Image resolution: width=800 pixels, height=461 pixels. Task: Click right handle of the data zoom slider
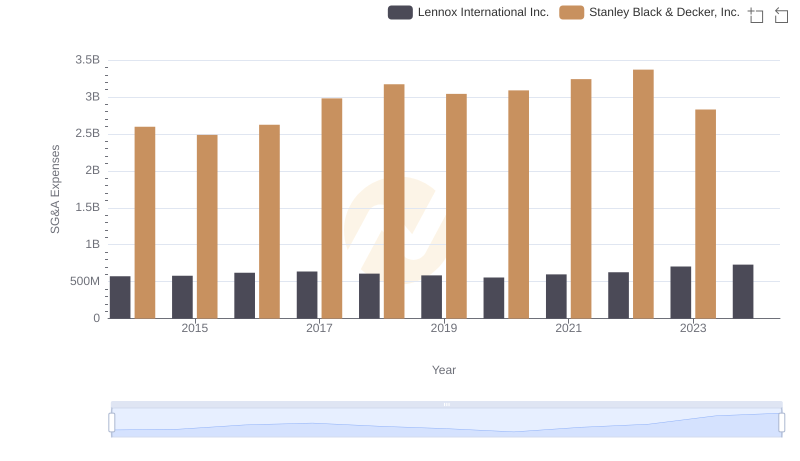point(781,423)
